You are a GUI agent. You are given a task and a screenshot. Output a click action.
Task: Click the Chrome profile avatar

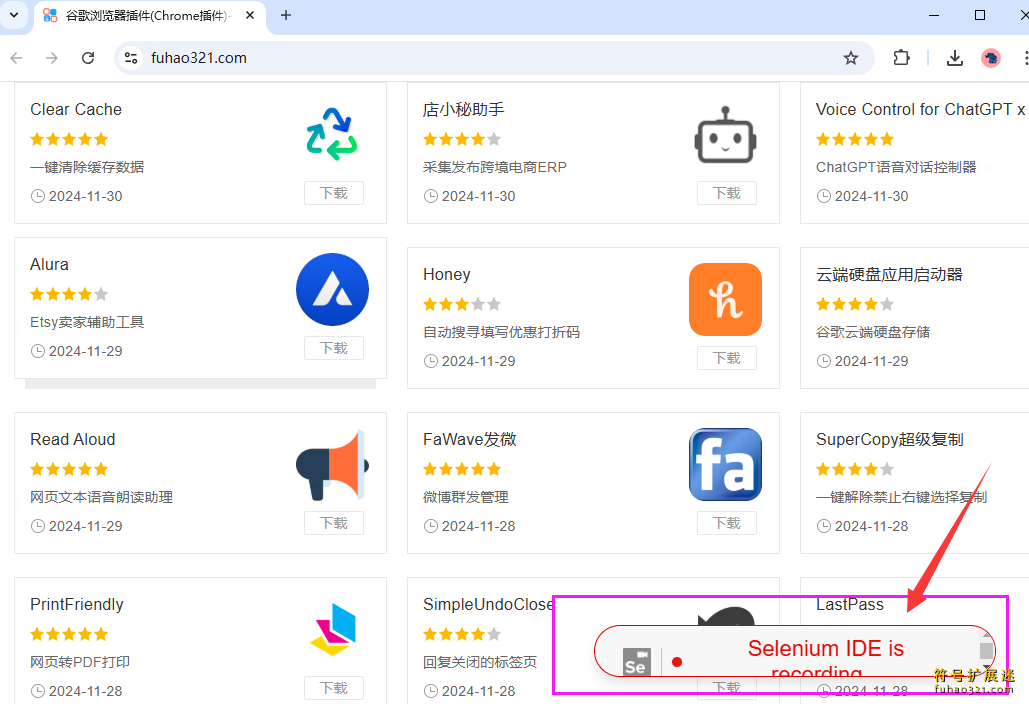click(x=991, y=58)
